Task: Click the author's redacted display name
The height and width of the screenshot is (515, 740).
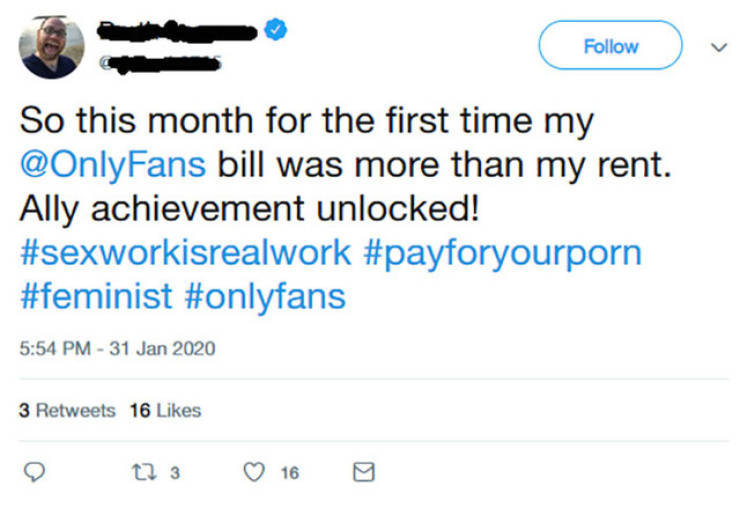Action: (x=178, y=31)
